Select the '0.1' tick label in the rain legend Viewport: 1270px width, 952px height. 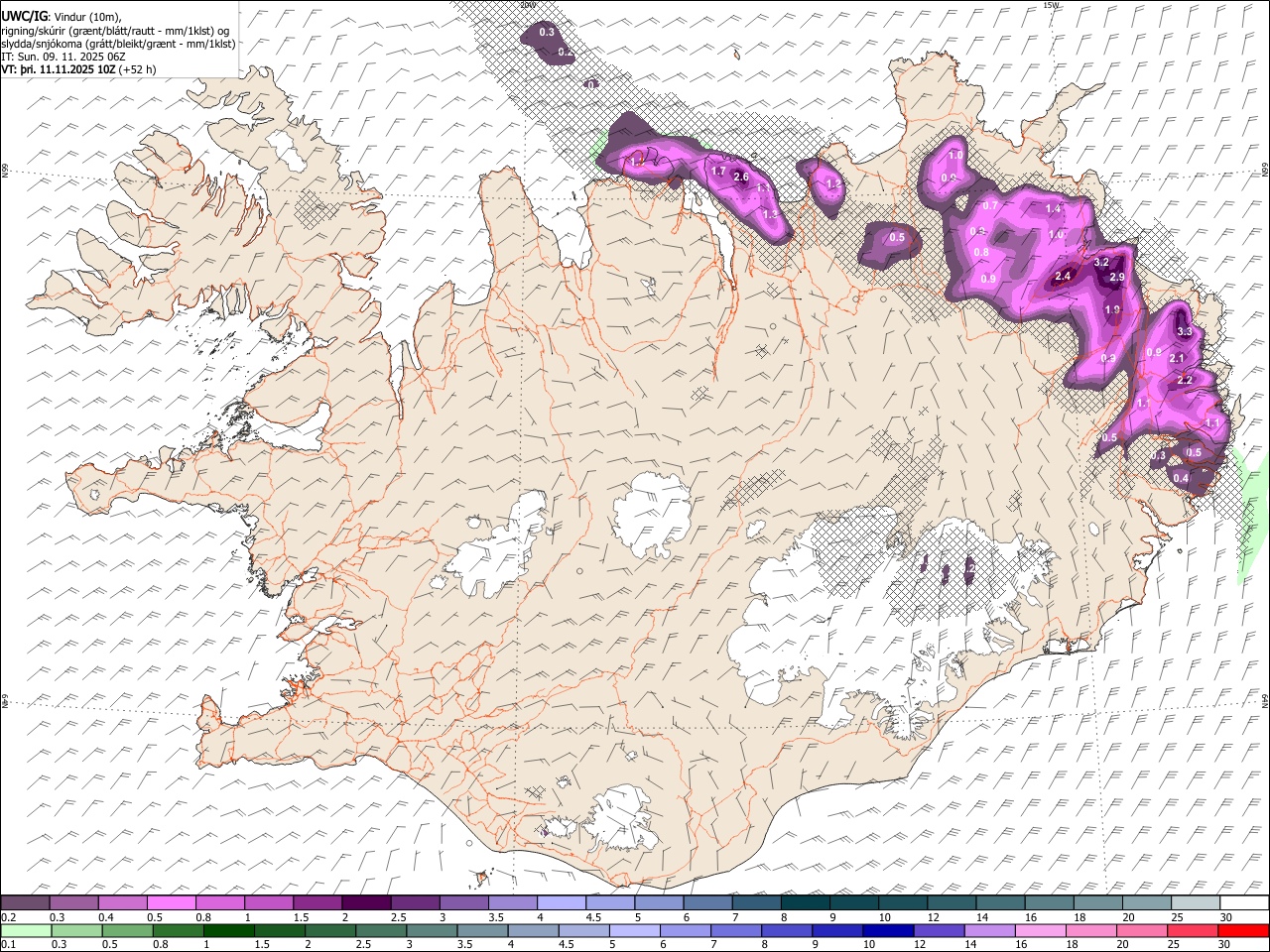8,945
